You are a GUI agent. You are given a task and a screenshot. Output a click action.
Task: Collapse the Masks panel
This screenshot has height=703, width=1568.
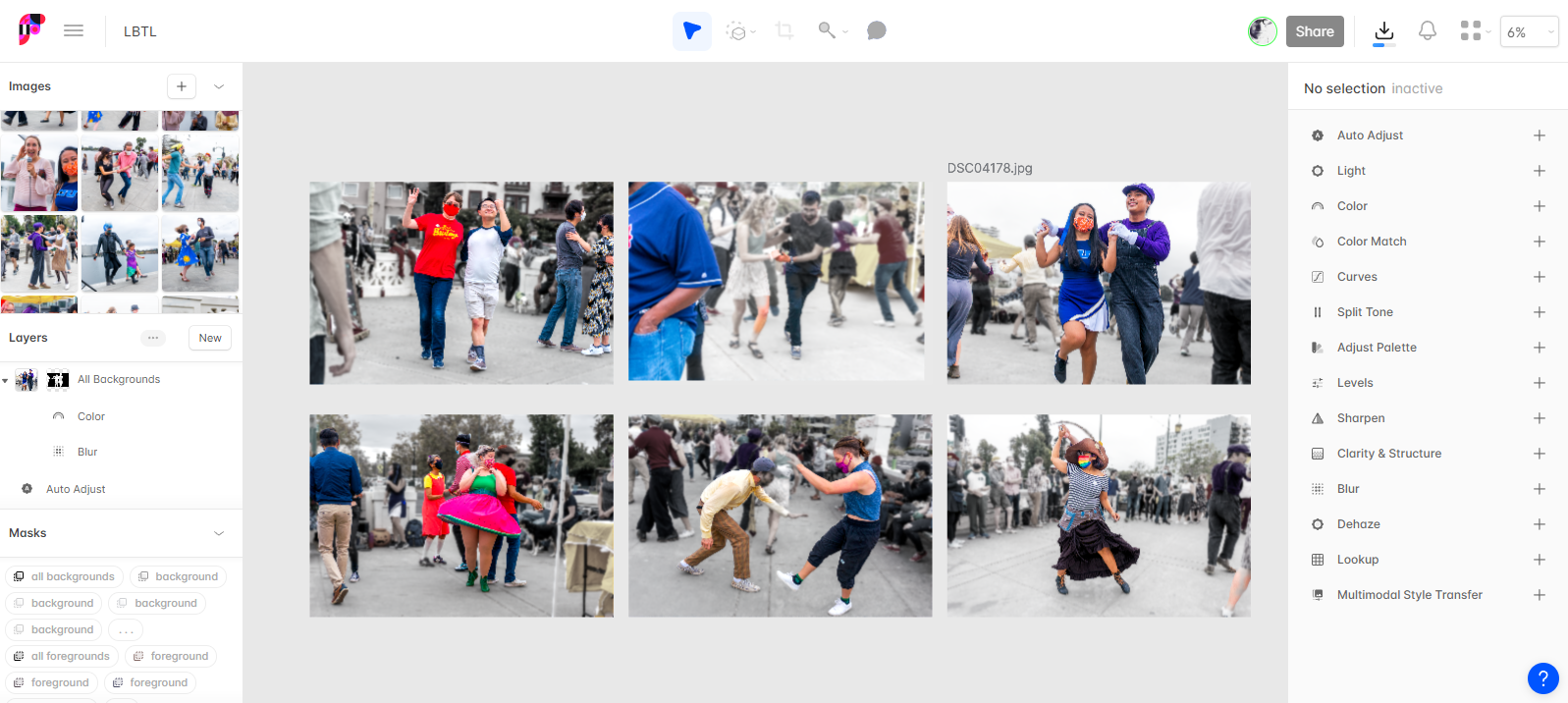click(219, 533)
